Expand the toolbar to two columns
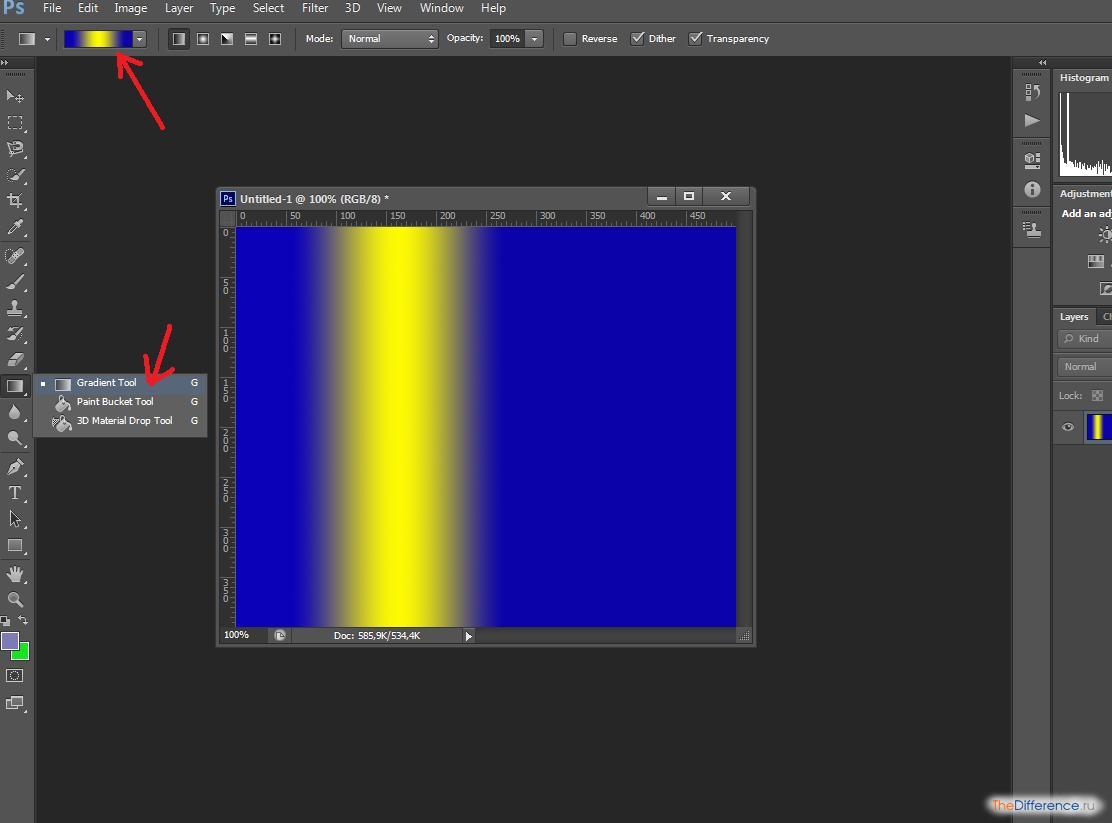 click(4, 62)
